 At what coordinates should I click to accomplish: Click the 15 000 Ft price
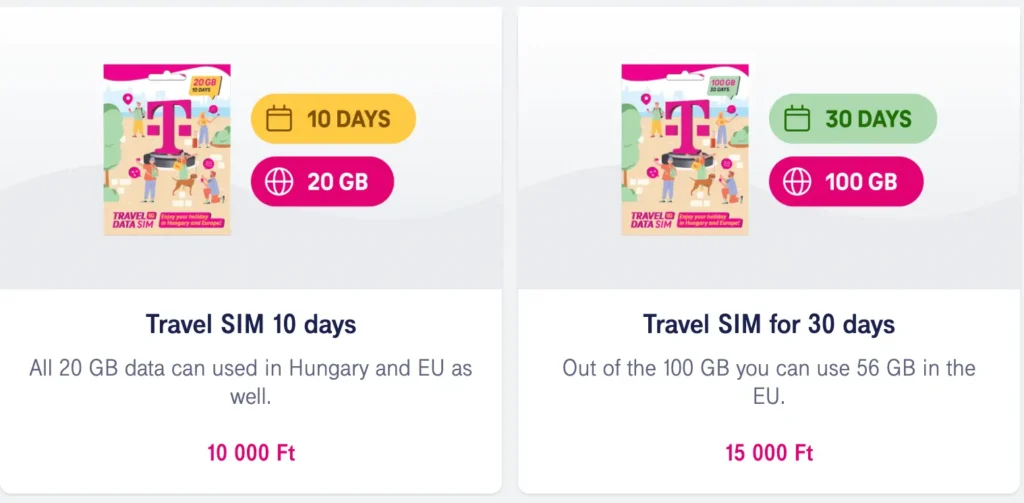pyautogui.click(x=769, y=453)
